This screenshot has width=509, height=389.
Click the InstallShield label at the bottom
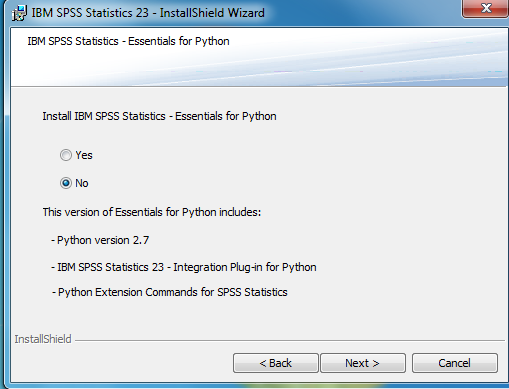coord(43,339)
